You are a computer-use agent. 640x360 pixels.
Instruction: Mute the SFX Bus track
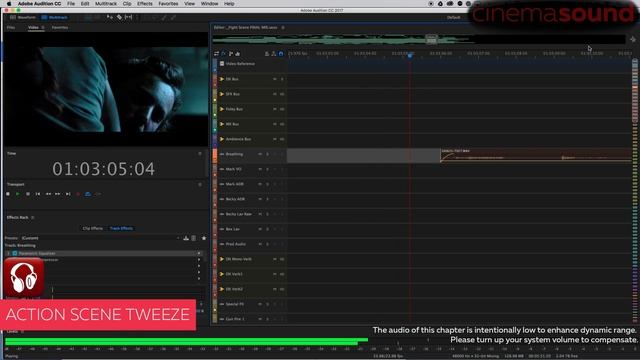pyautogui.click(x=275, y=94)
